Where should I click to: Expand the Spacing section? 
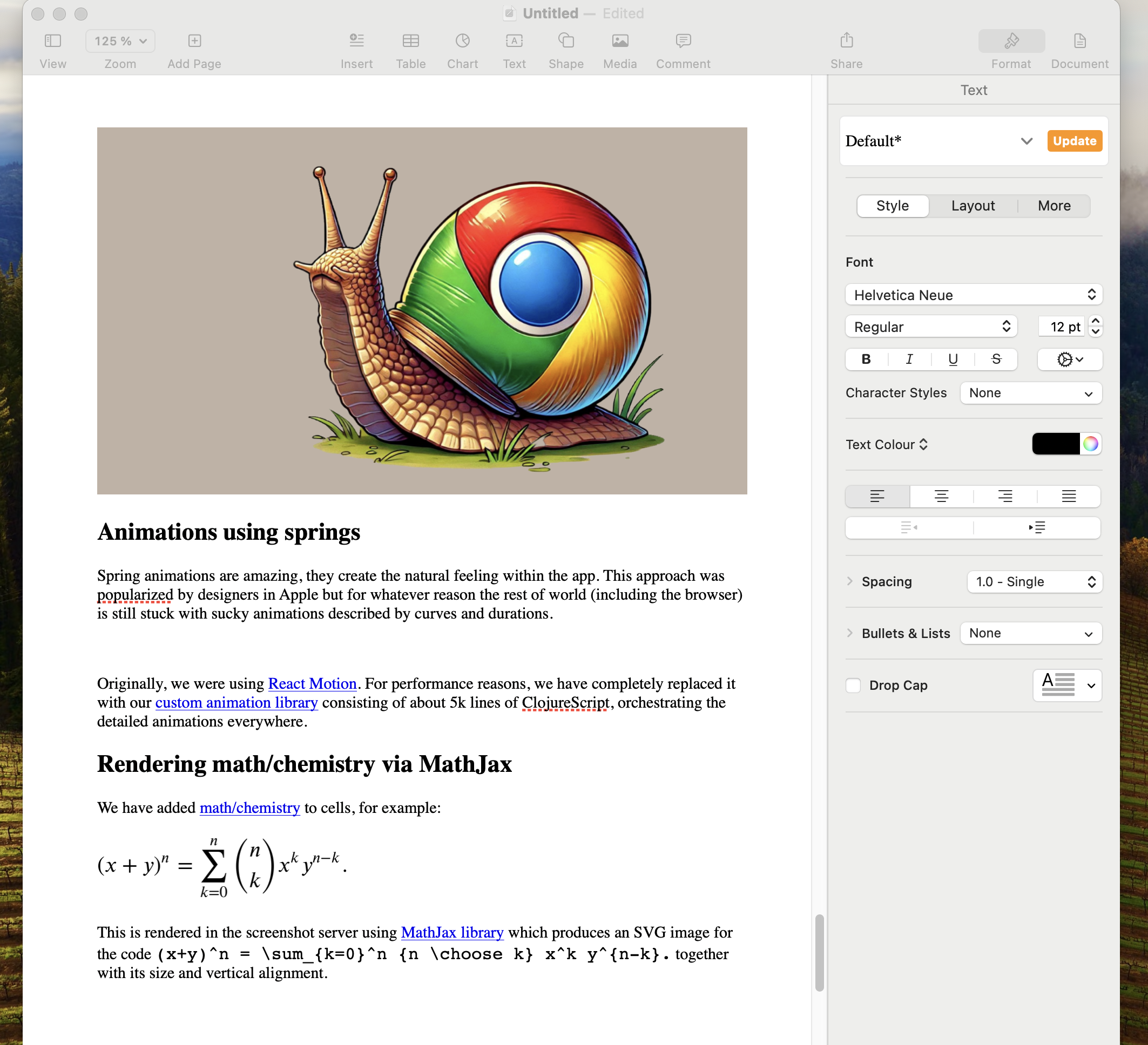(x=849, y=581)
